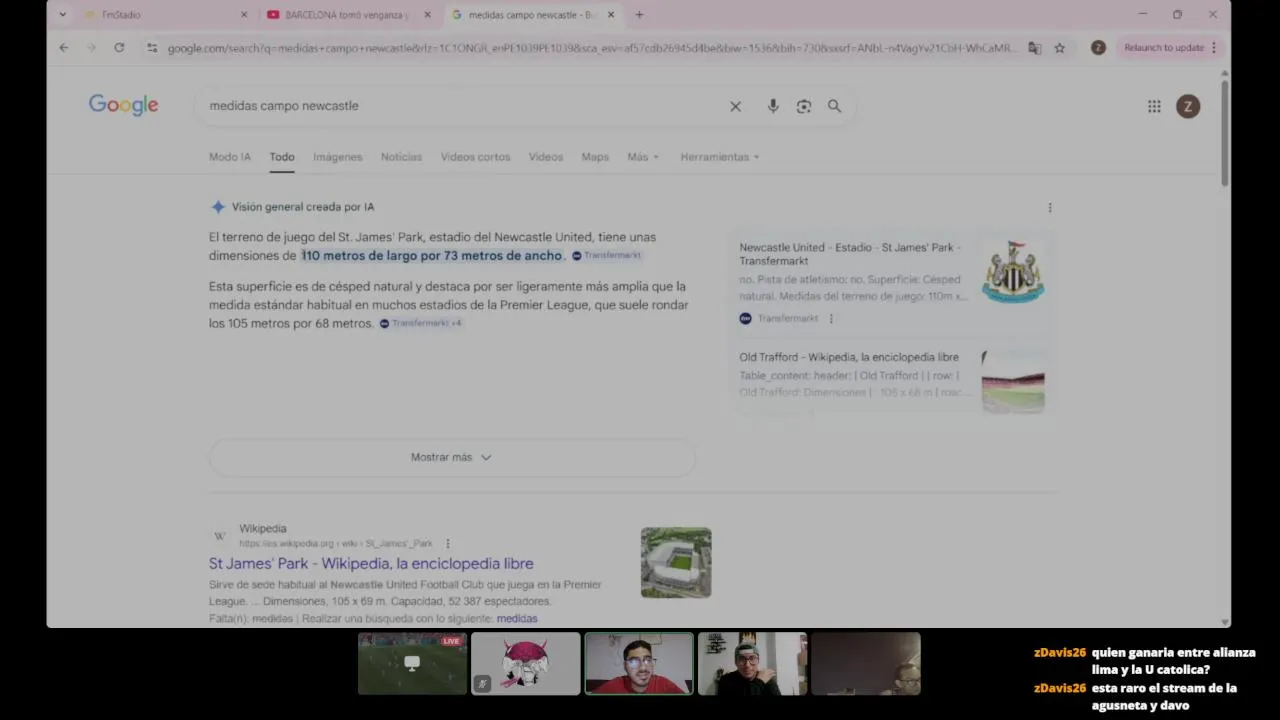Viewport: 1280px width, 720px height.
Task: Click zDavis26 alianza lima chat message
Action: click(1144, 661)
